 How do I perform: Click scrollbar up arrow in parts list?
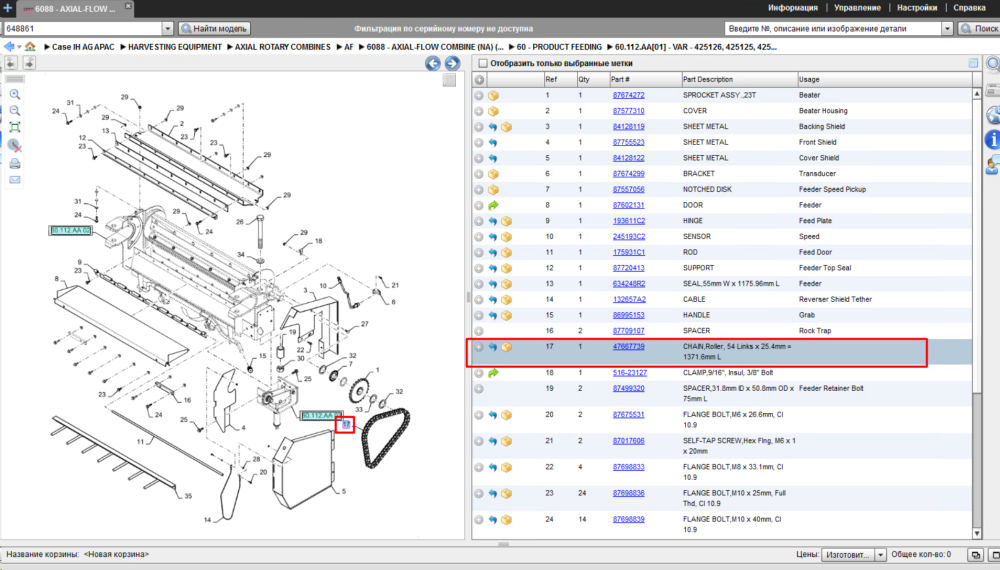[977, 94]
